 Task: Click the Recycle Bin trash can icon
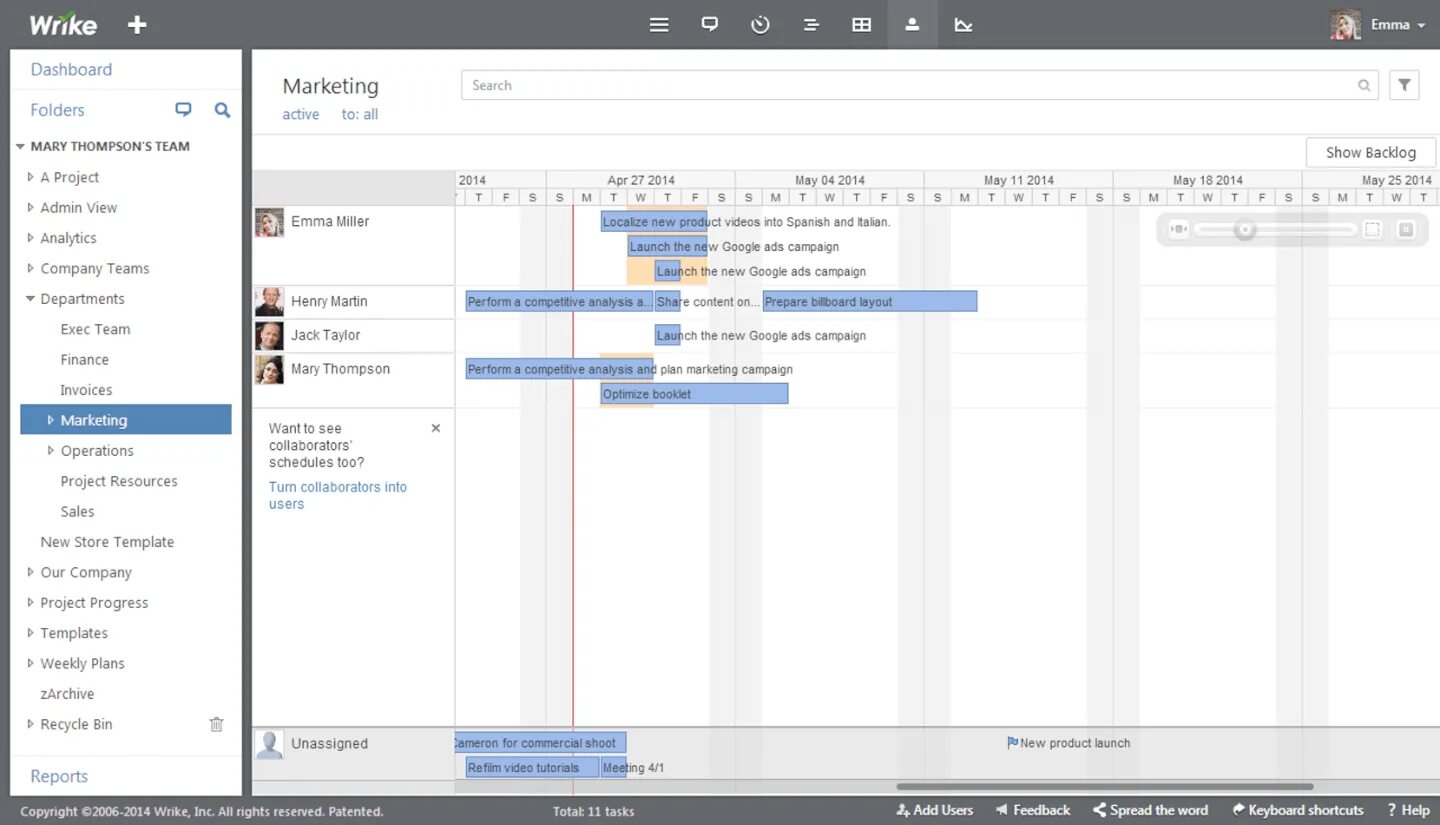click(x=216, y=724)
